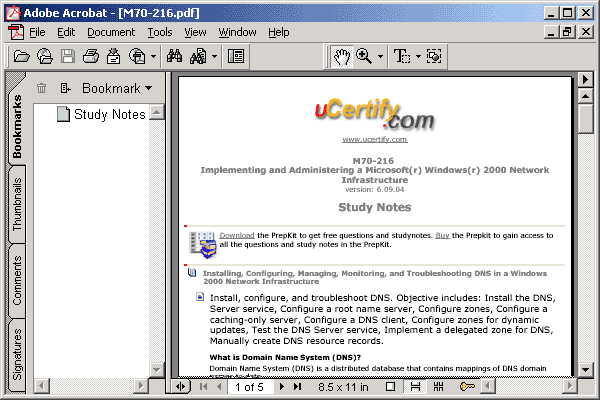600x400 pixels.
Task: Go to the previous page
Action: pyautogui.click(x=219, y=387)
